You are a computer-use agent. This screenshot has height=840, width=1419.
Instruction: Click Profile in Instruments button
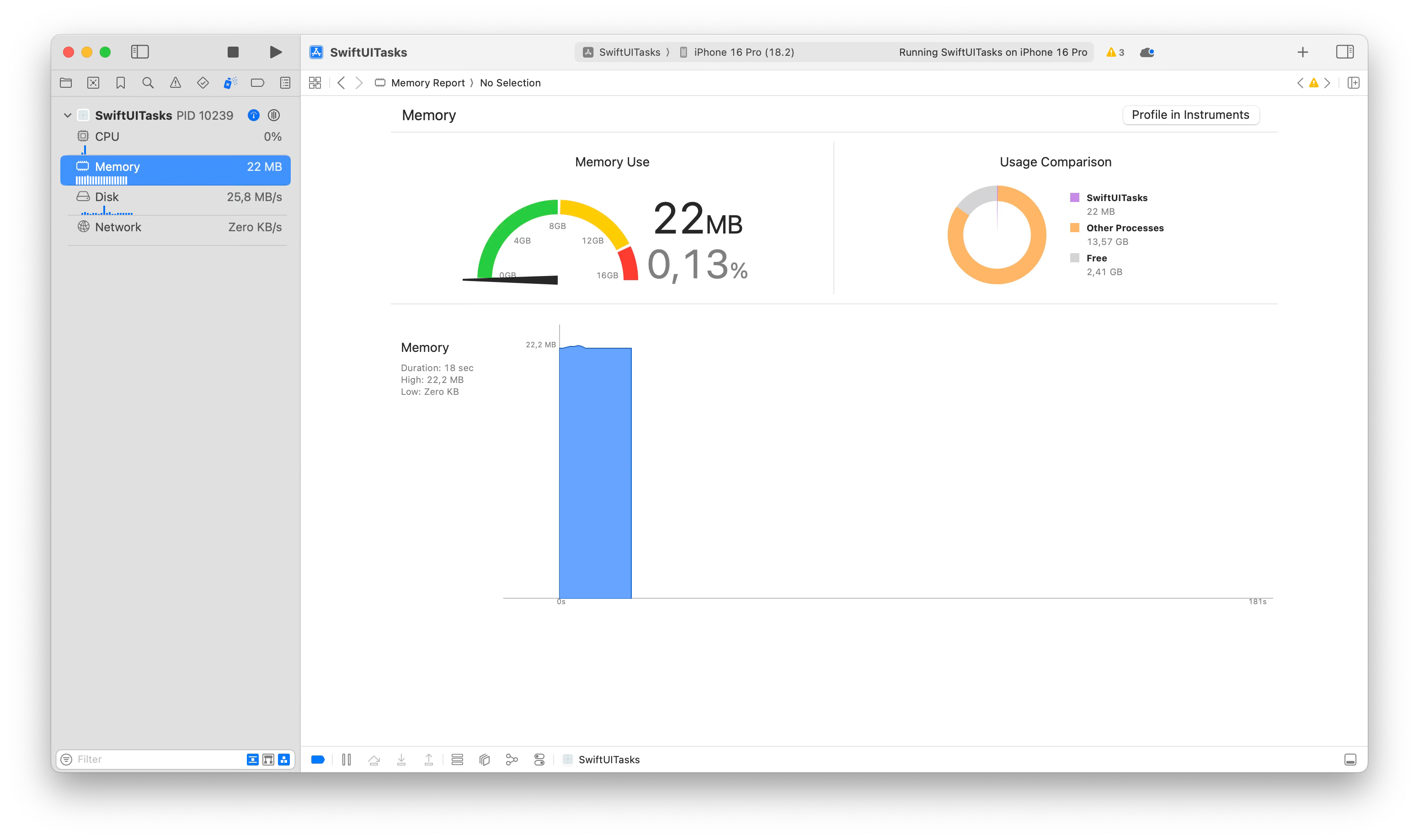[1190, 115]
